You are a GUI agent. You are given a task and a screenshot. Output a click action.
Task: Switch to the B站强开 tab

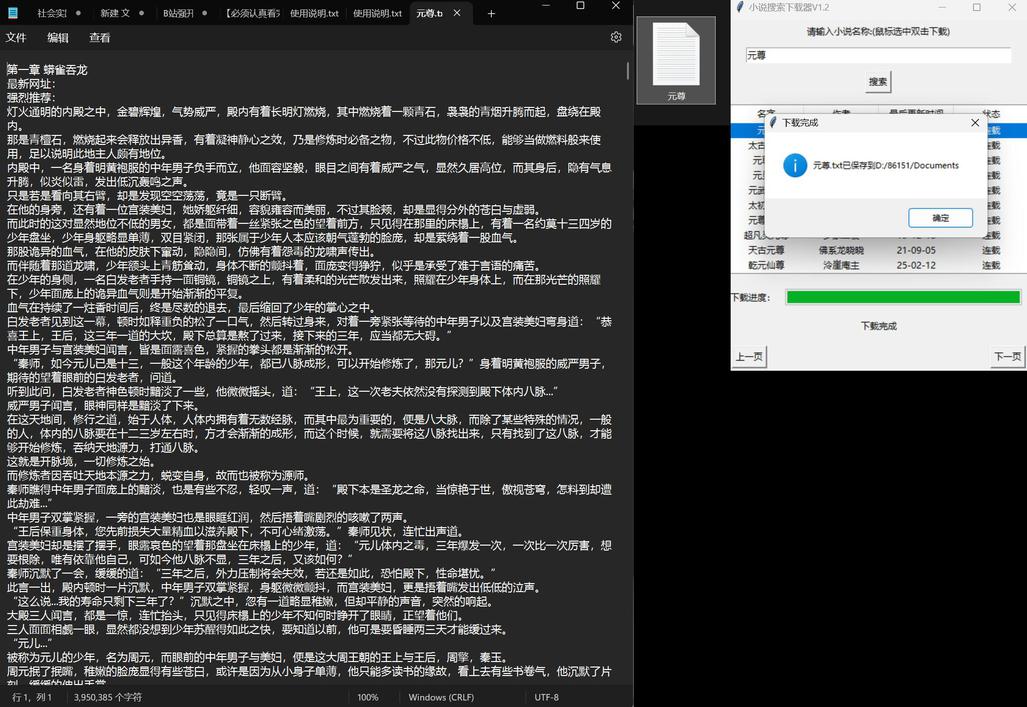[x=178, y=14]
